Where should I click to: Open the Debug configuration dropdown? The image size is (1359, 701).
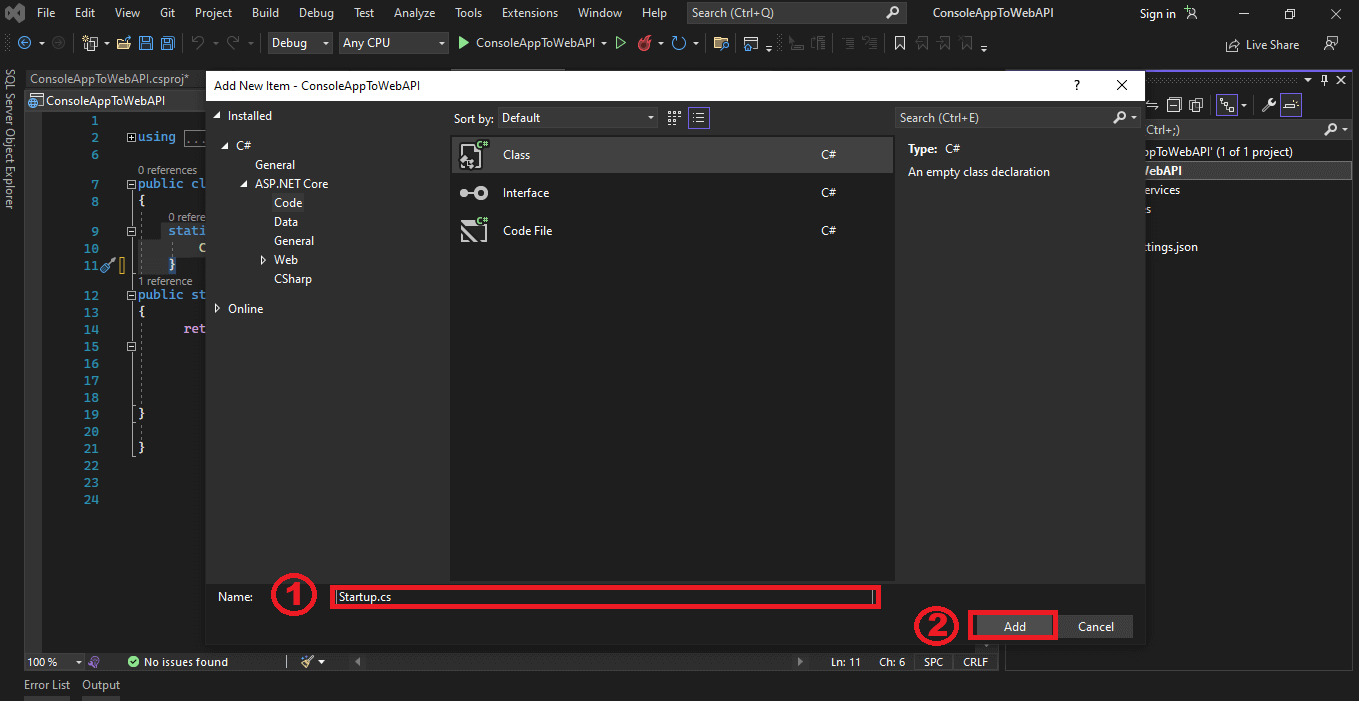click(300, 43)
